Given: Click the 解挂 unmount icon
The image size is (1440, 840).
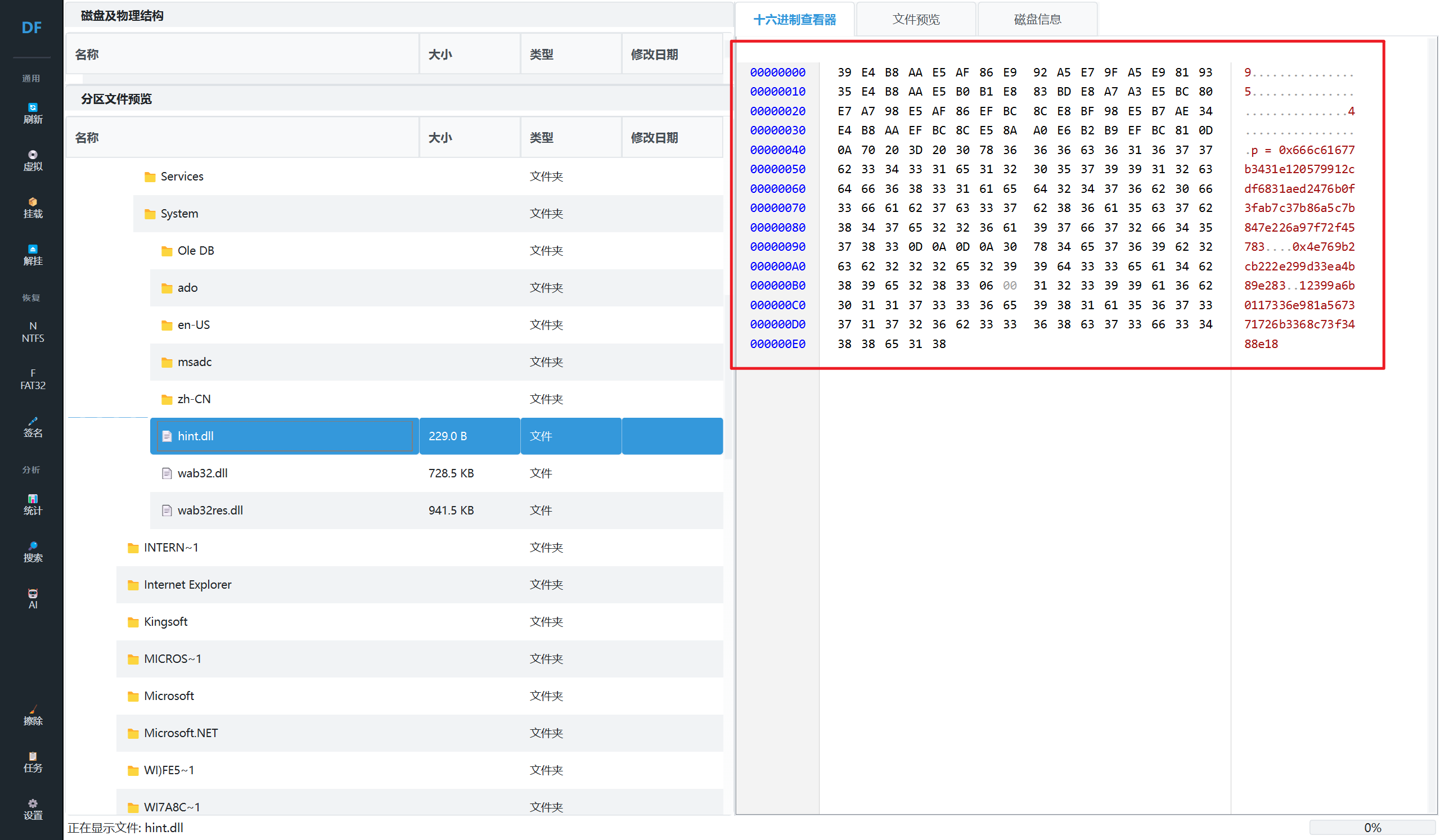Looking at the screenshot, I should [33, 255].
